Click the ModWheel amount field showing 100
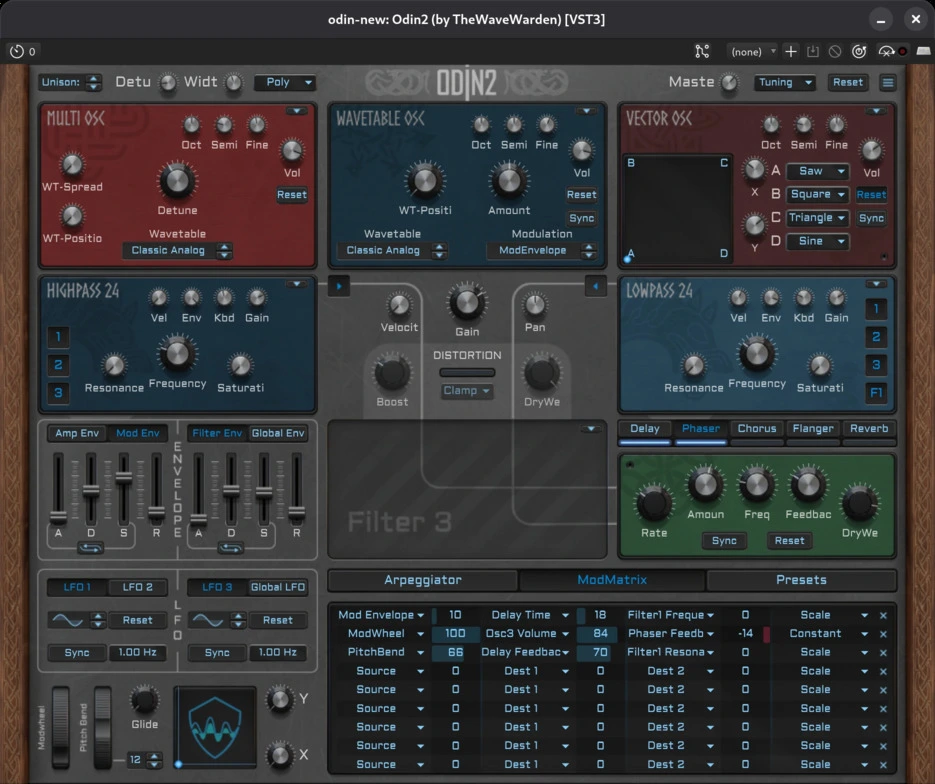 [x=455, y=634]
